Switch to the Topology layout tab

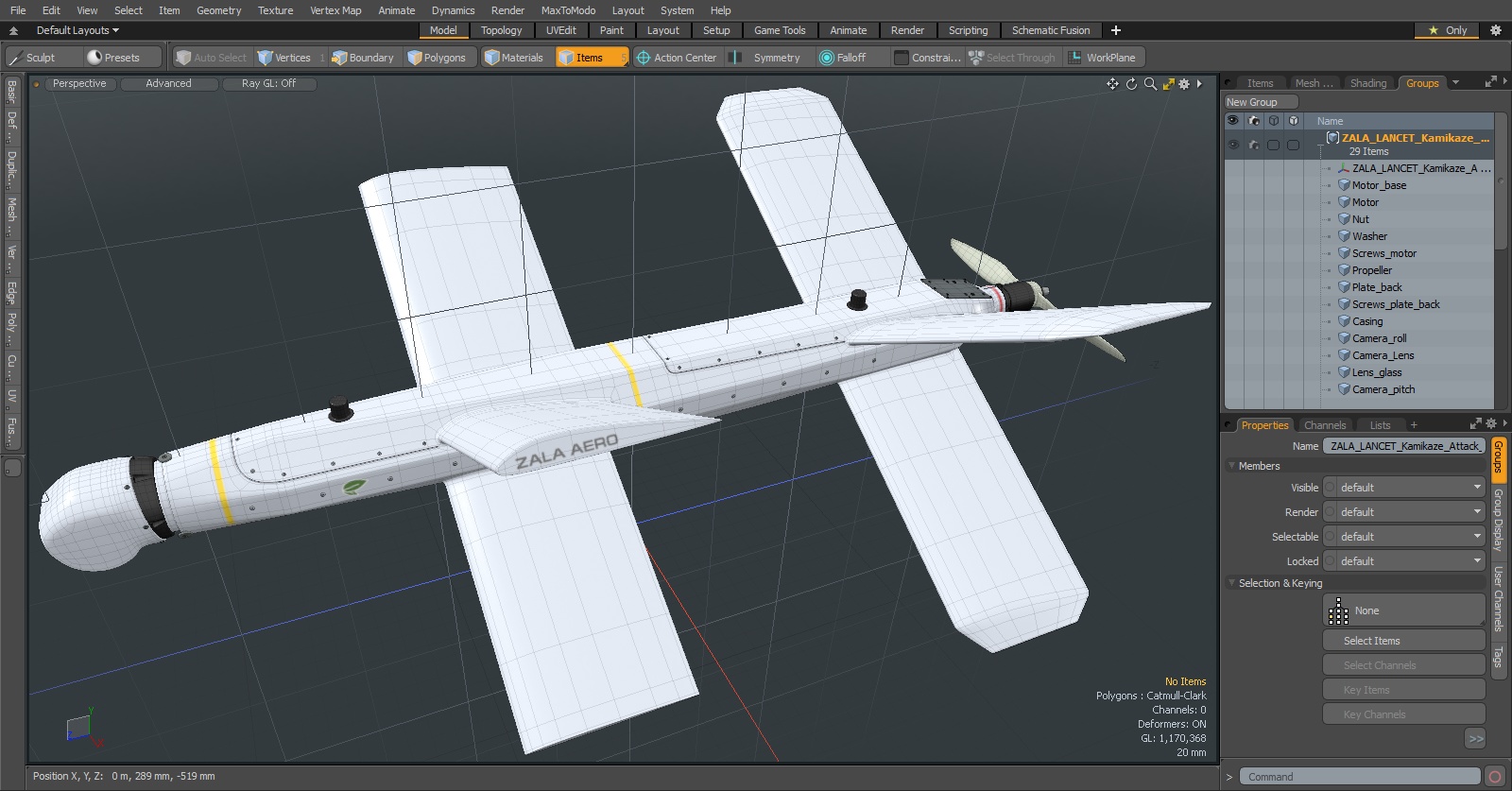[501, 30]
